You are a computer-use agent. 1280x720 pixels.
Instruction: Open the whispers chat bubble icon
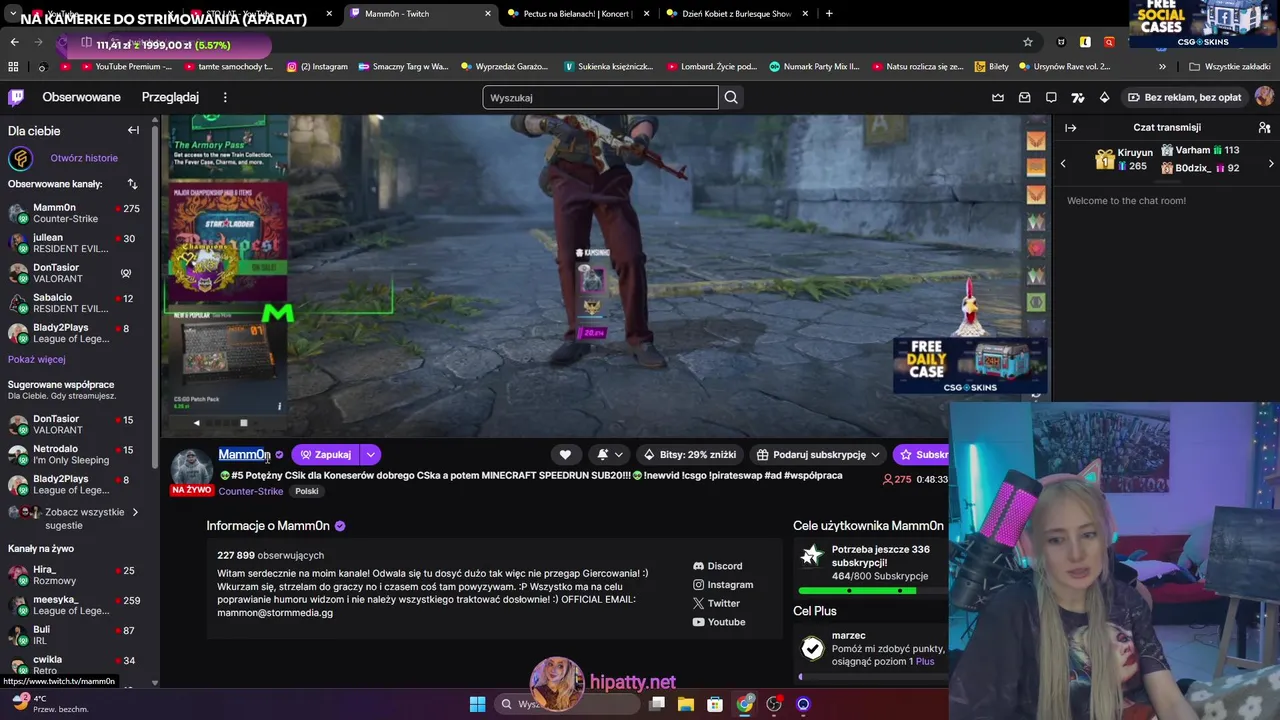pos(1051,97)
